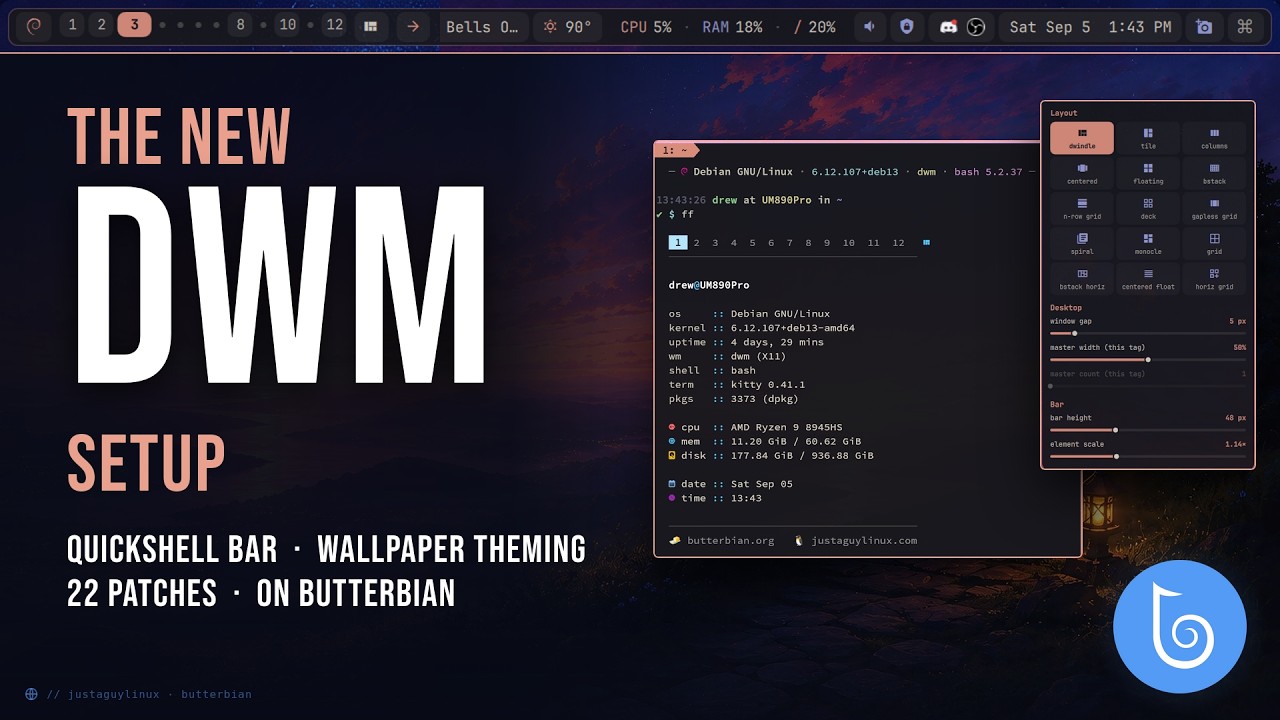
Task: Click the blue Butterbian logo circle
Action: [1180, 627]
